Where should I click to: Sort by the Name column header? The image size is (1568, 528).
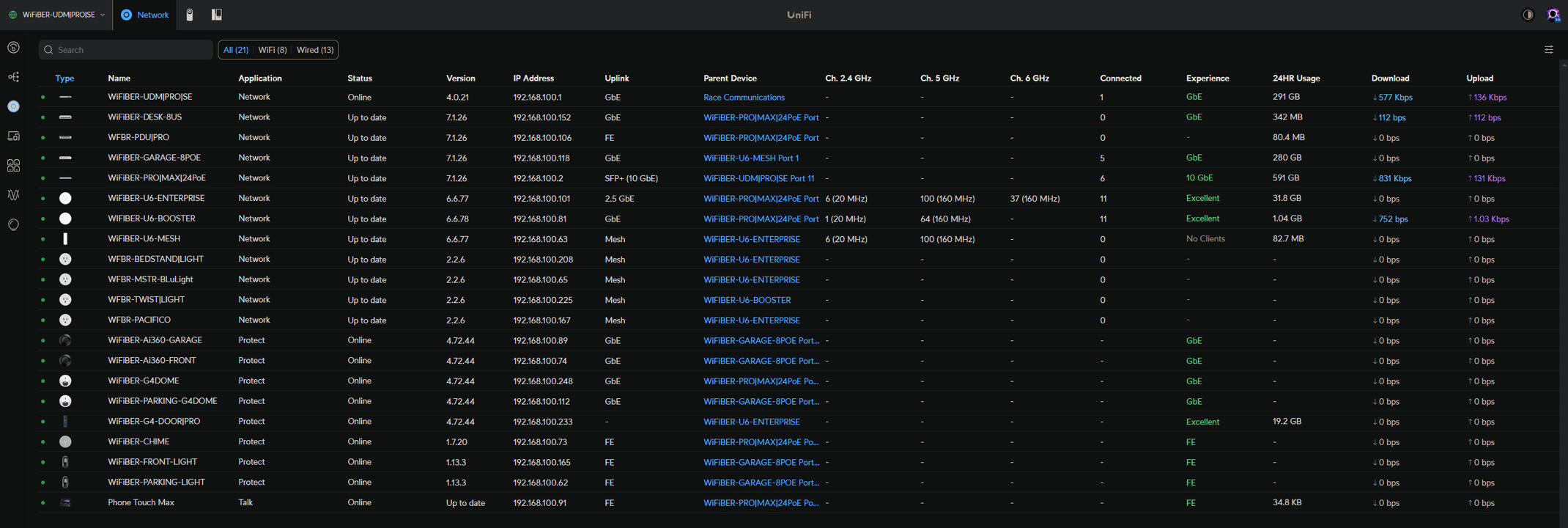[x=119, y=78]
